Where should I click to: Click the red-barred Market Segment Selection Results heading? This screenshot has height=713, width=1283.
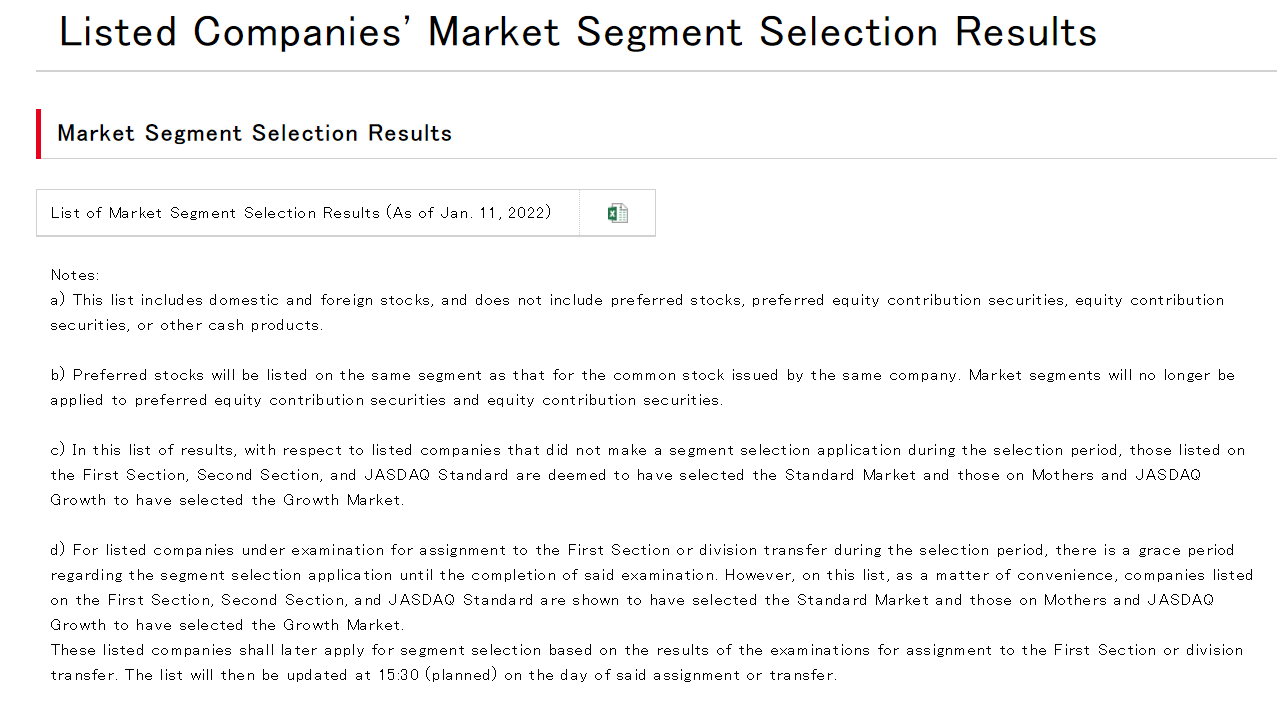[x=255, y=133]
